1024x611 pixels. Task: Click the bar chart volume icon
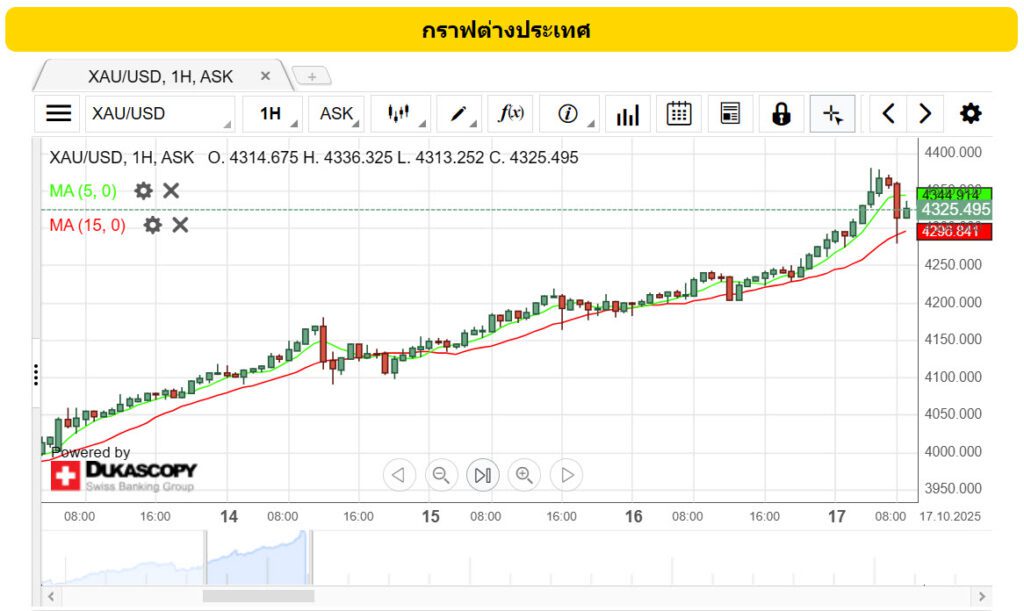tap(628, 114)
